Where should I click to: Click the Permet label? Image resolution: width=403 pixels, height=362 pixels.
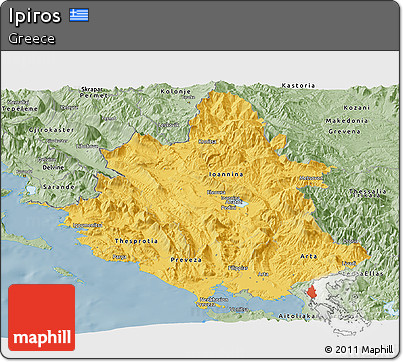[x=94, y=95]
